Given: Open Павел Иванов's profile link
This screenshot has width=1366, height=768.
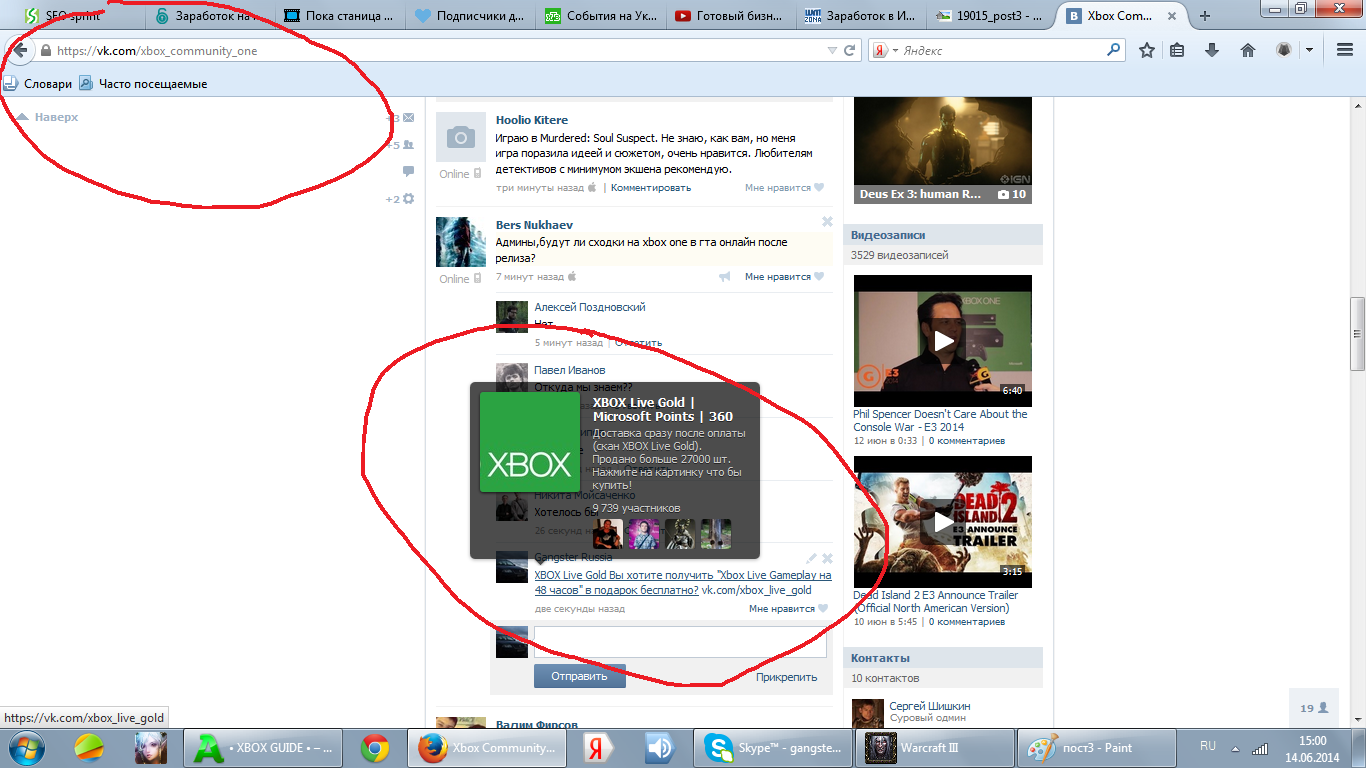Looking at the screenshot, I should (x=570, y=371).
